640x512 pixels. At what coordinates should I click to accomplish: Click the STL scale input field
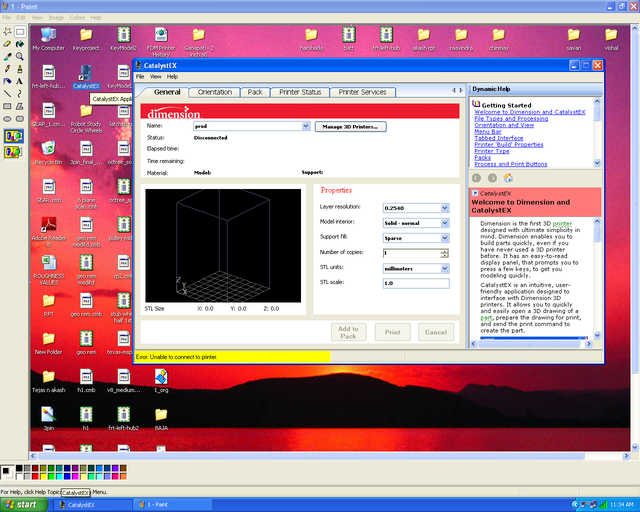(416, 283)
